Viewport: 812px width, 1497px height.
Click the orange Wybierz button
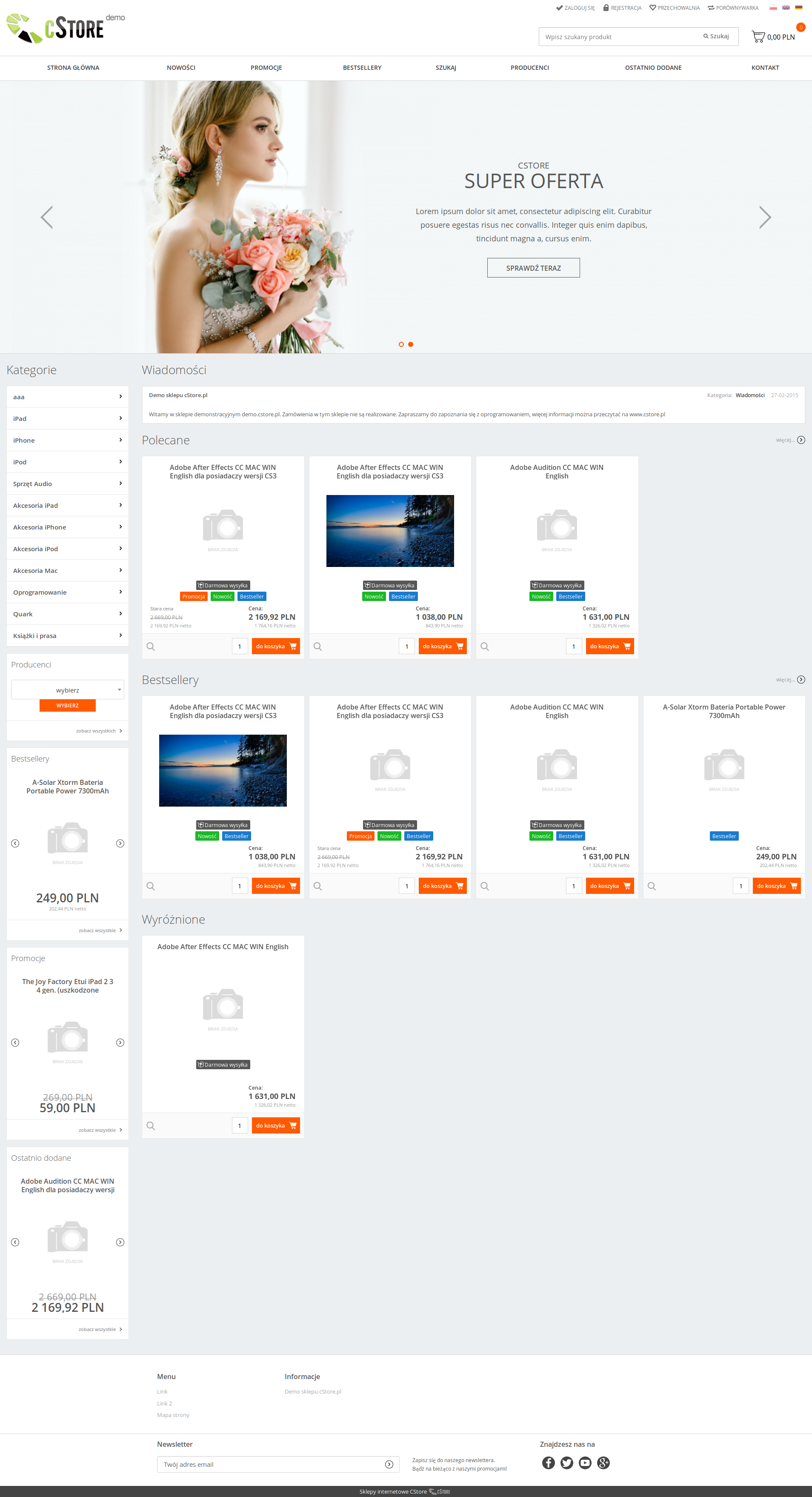[x=67, y=705]
